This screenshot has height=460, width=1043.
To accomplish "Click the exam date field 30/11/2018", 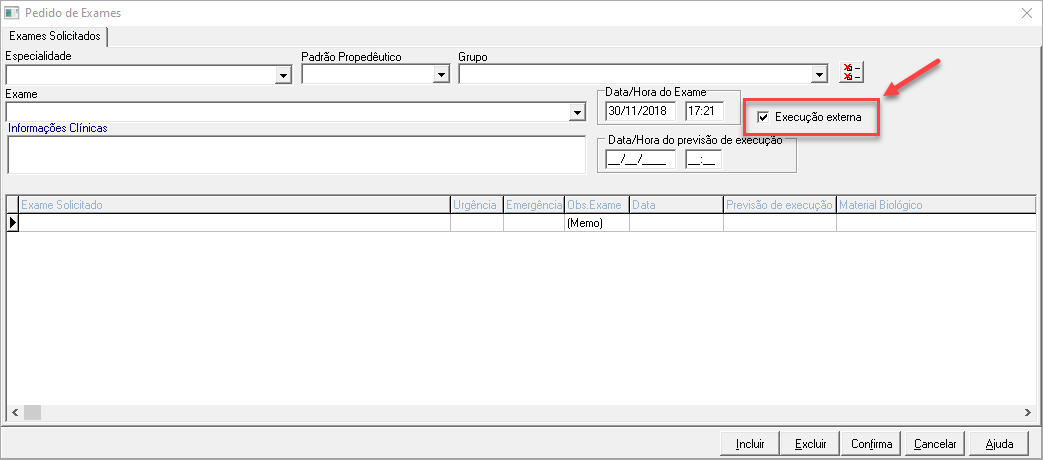I will point(641,112).
